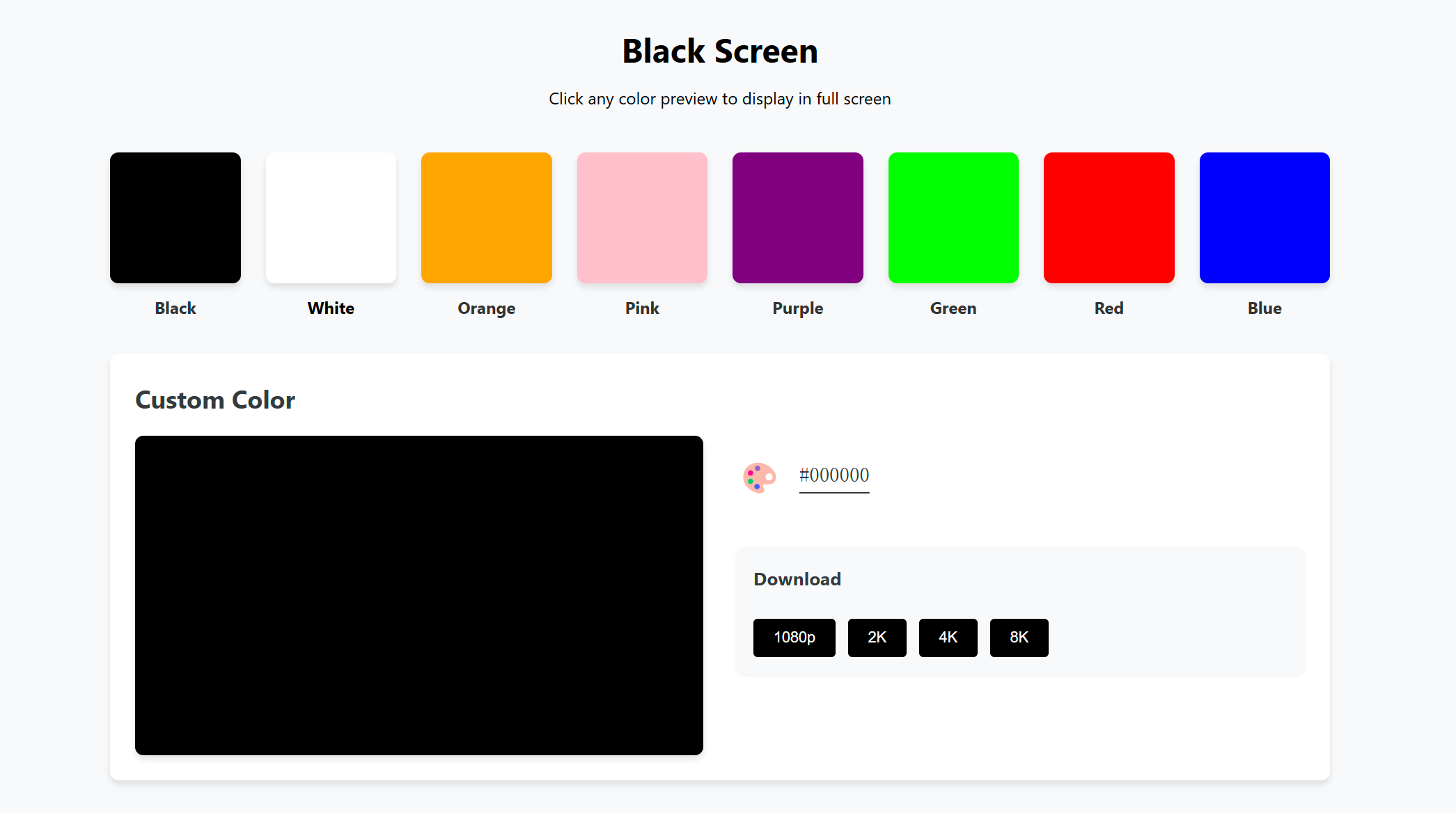Click the custom color black preview area

click(x=419, y=595)
